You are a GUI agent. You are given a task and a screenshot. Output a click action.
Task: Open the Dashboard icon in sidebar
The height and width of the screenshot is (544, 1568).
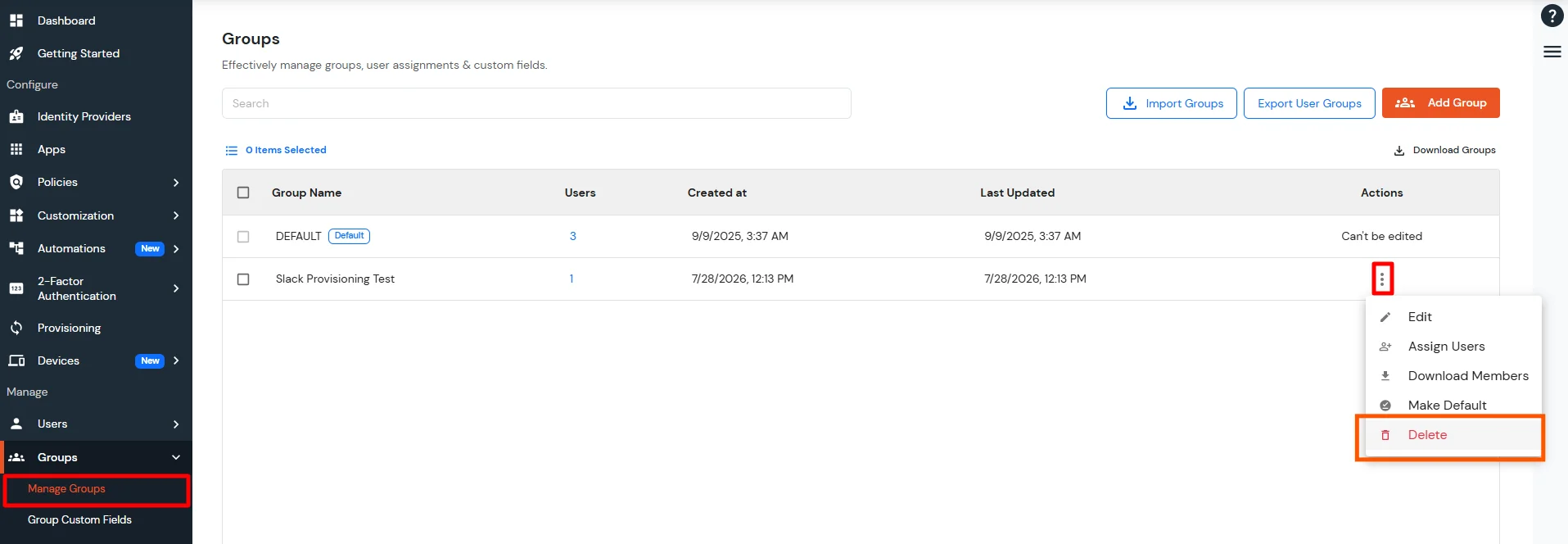(16, 20)
